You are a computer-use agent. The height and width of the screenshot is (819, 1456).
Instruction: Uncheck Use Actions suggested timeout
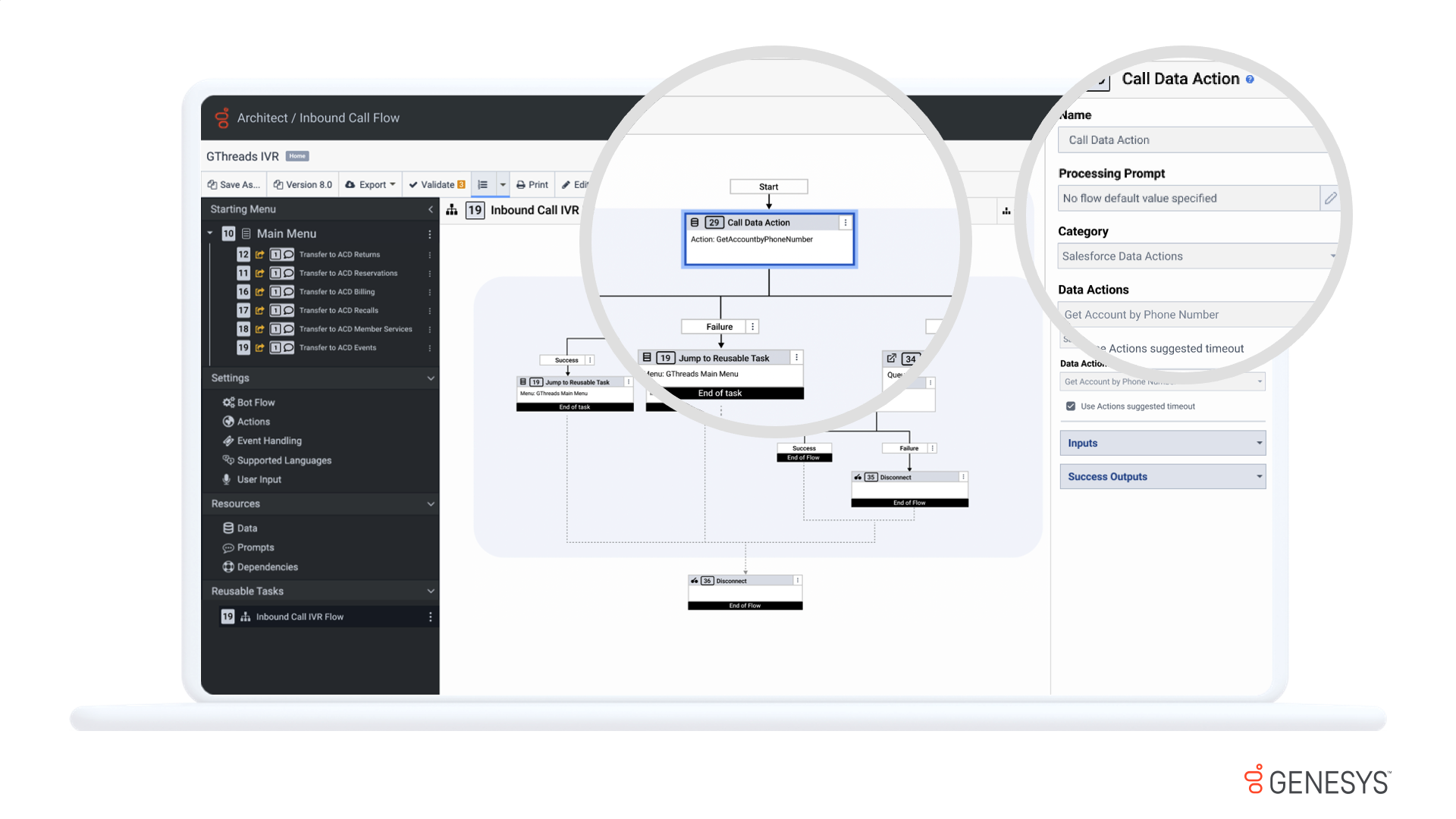(1070, 406)
